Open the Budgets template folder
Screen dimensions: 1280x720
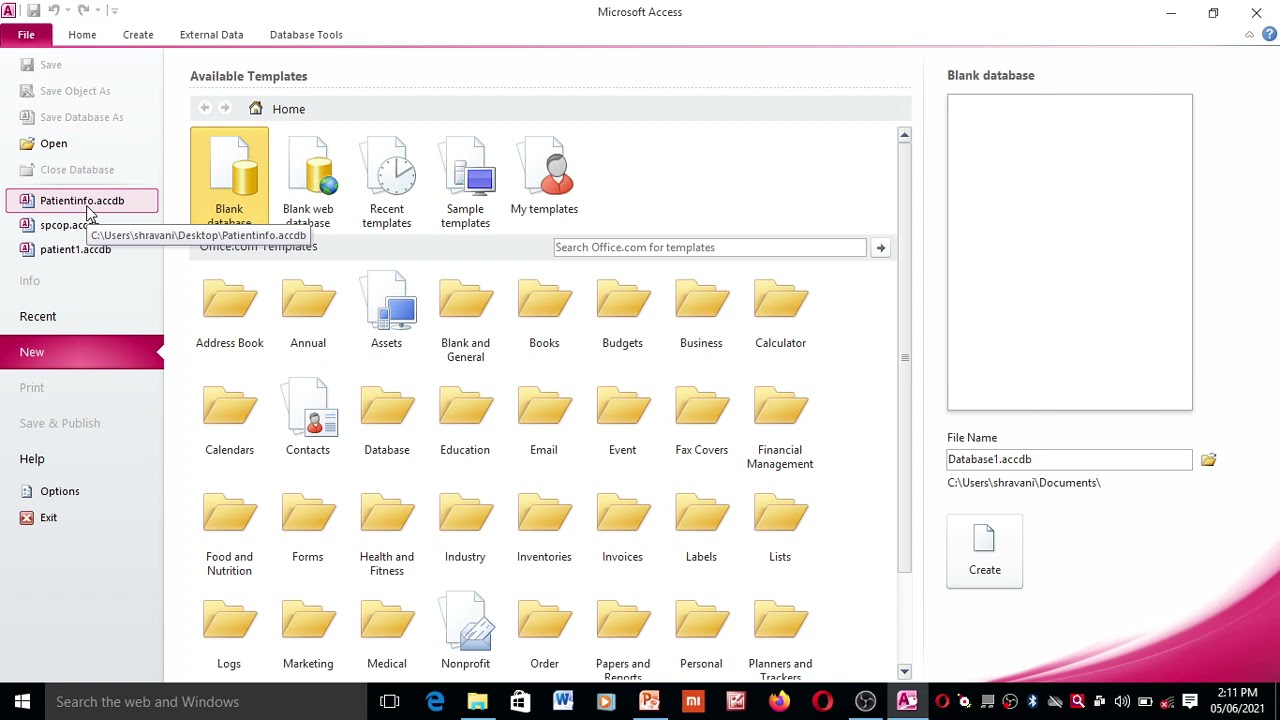click(x=622, y=313)
